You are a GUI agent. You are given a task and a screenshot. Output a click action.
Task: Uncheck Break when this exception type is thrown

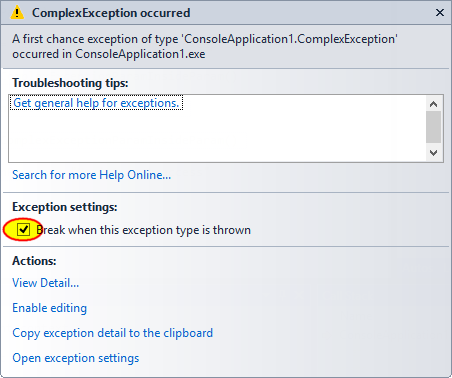tap(23, 229)
